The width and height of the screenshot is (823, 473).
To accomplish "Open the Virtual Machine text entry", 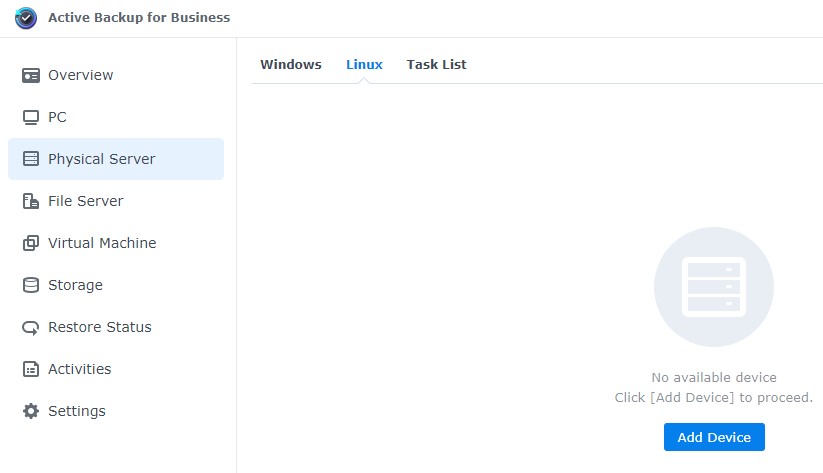I will pos(102,243).
